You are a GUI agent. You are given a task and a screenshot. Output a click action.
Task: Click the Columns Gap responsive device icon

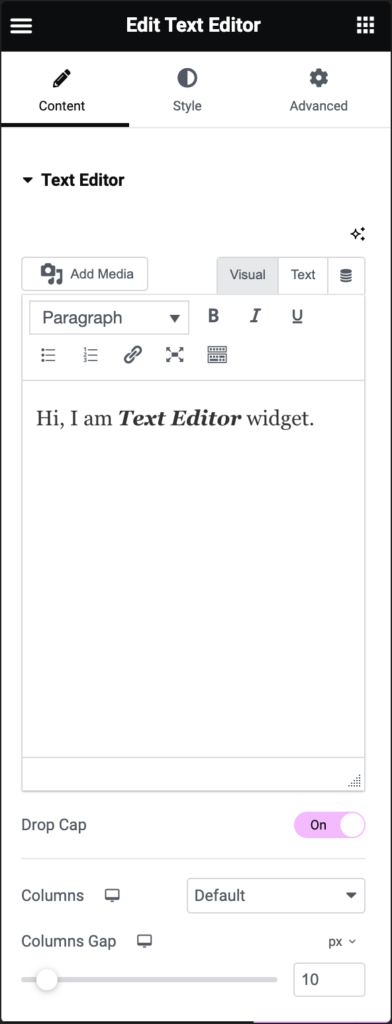click(144, 941)
